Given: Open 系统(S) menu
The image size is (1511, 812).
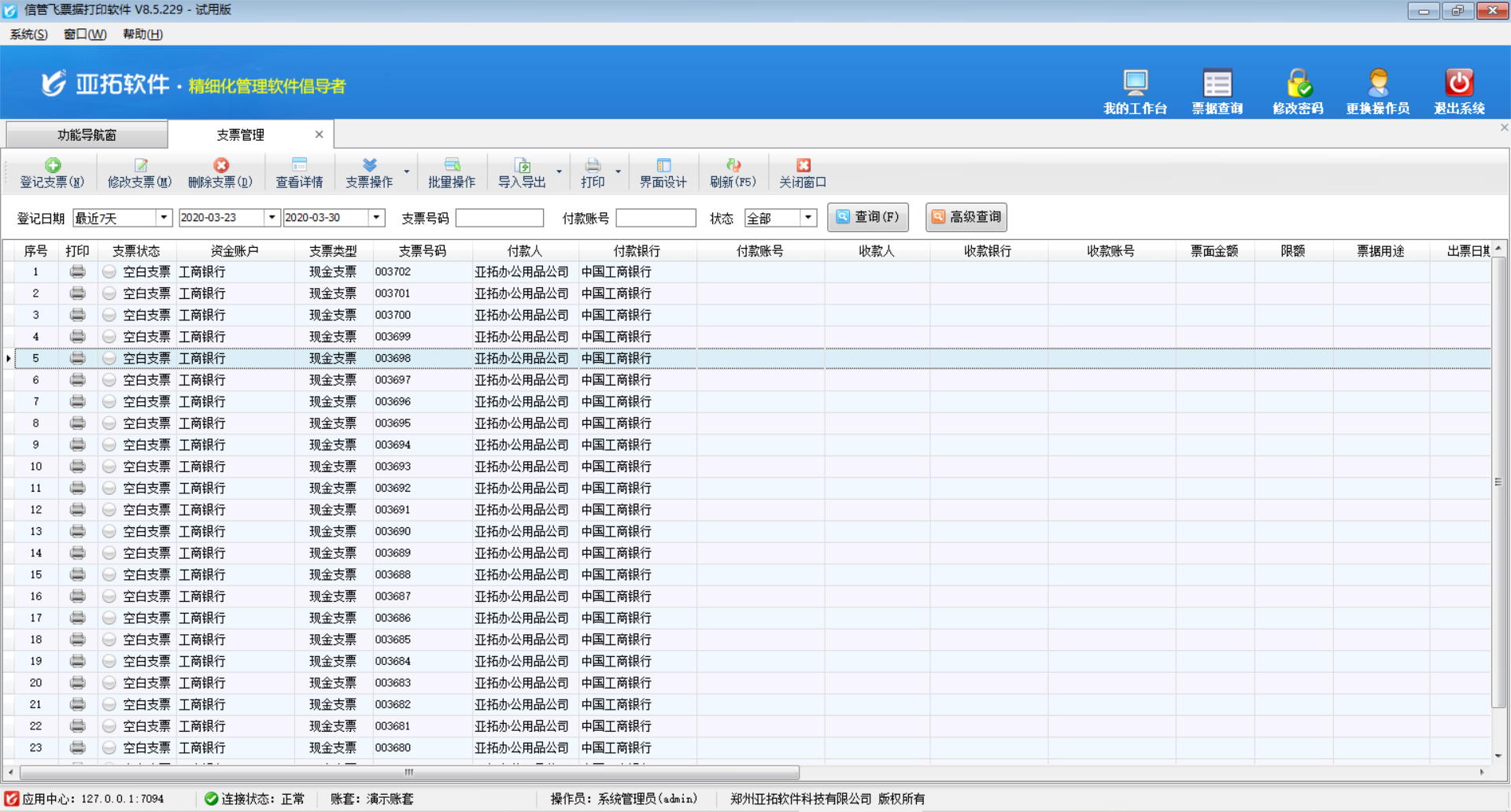Looking at the screenshot, I should tap(28, 34).
